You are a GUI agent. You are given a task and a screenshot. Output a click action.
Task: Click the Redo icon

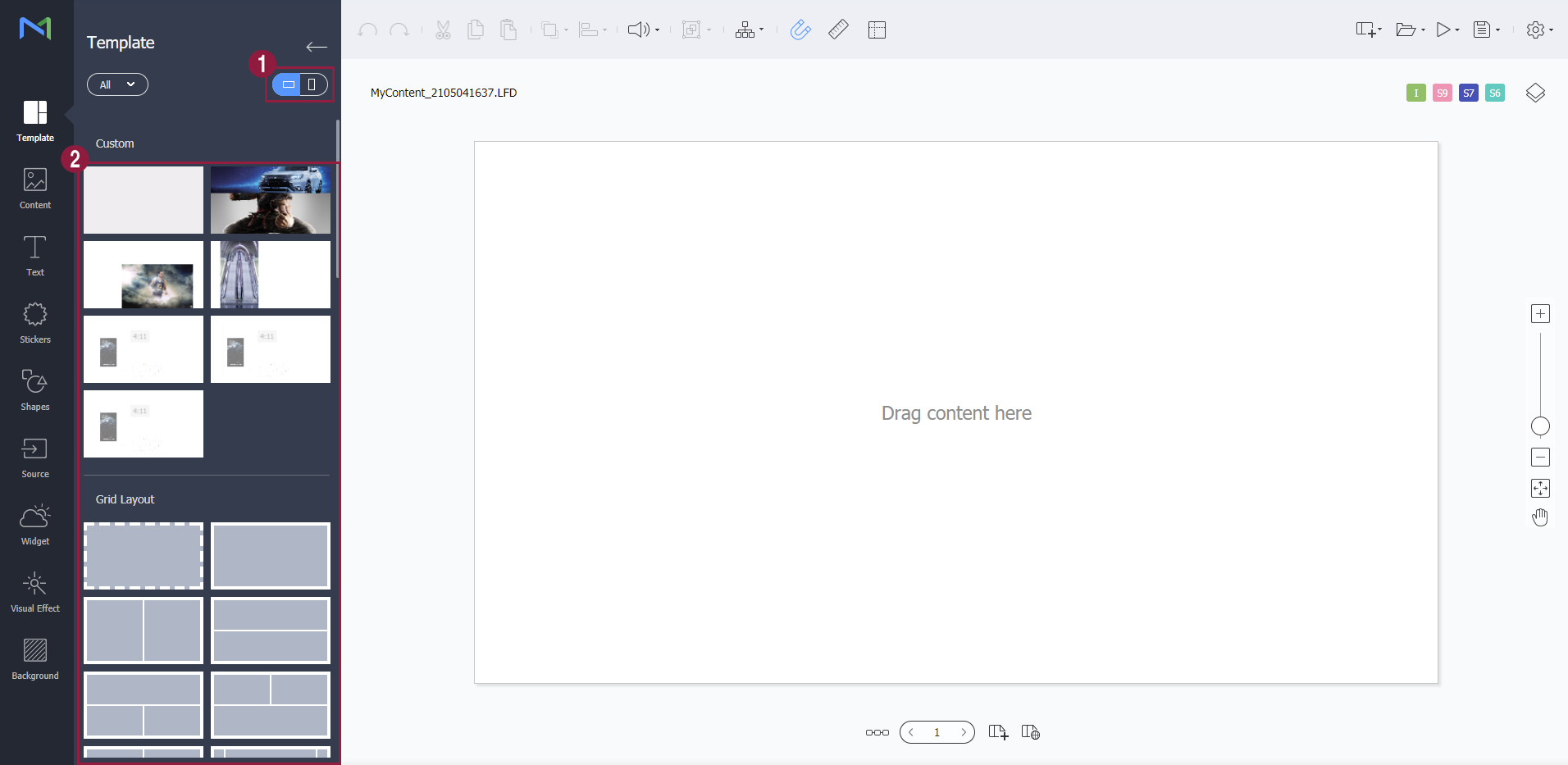[399, 30]
